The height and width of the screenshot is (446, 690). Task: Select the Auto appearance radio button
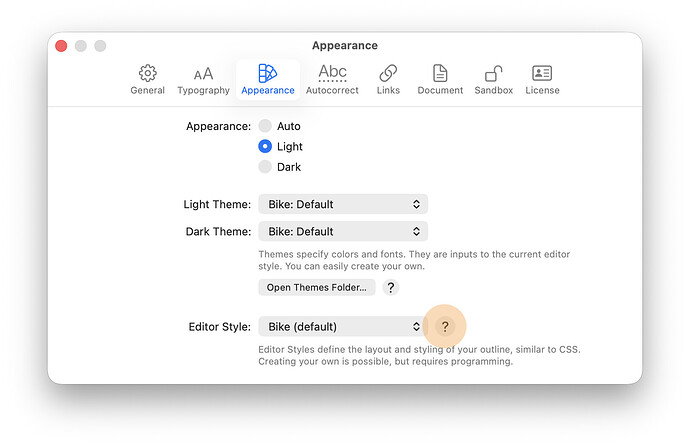pos(265,126)
